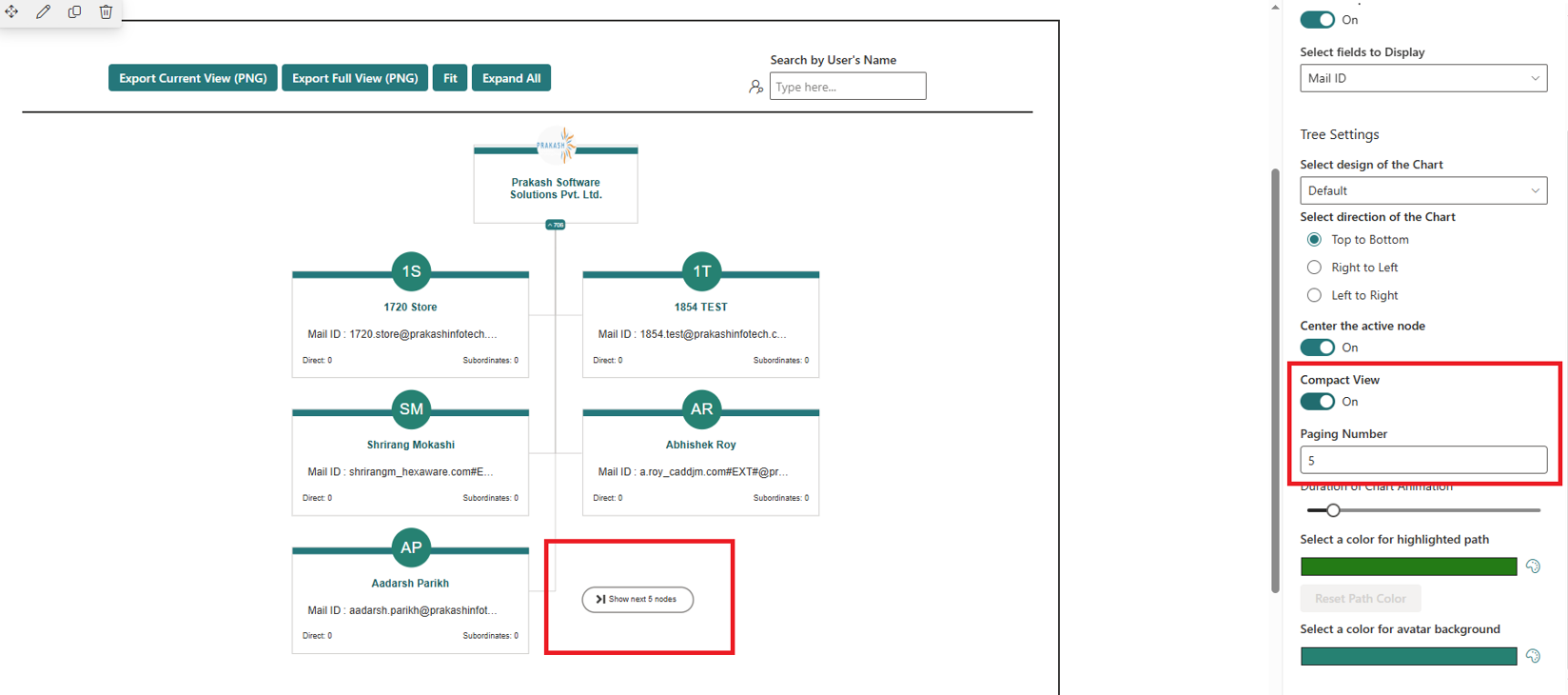Click the Search by User's Name field

click(848, 87)
